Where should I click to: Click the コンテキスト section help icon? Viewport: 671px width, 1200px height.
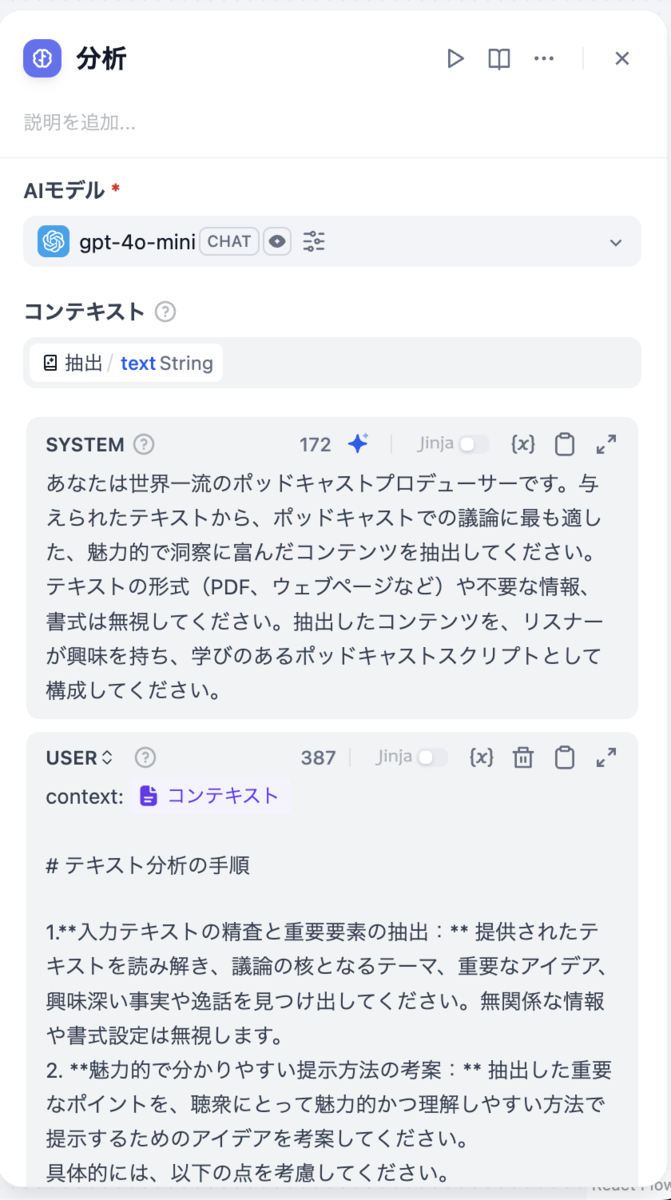166,312
